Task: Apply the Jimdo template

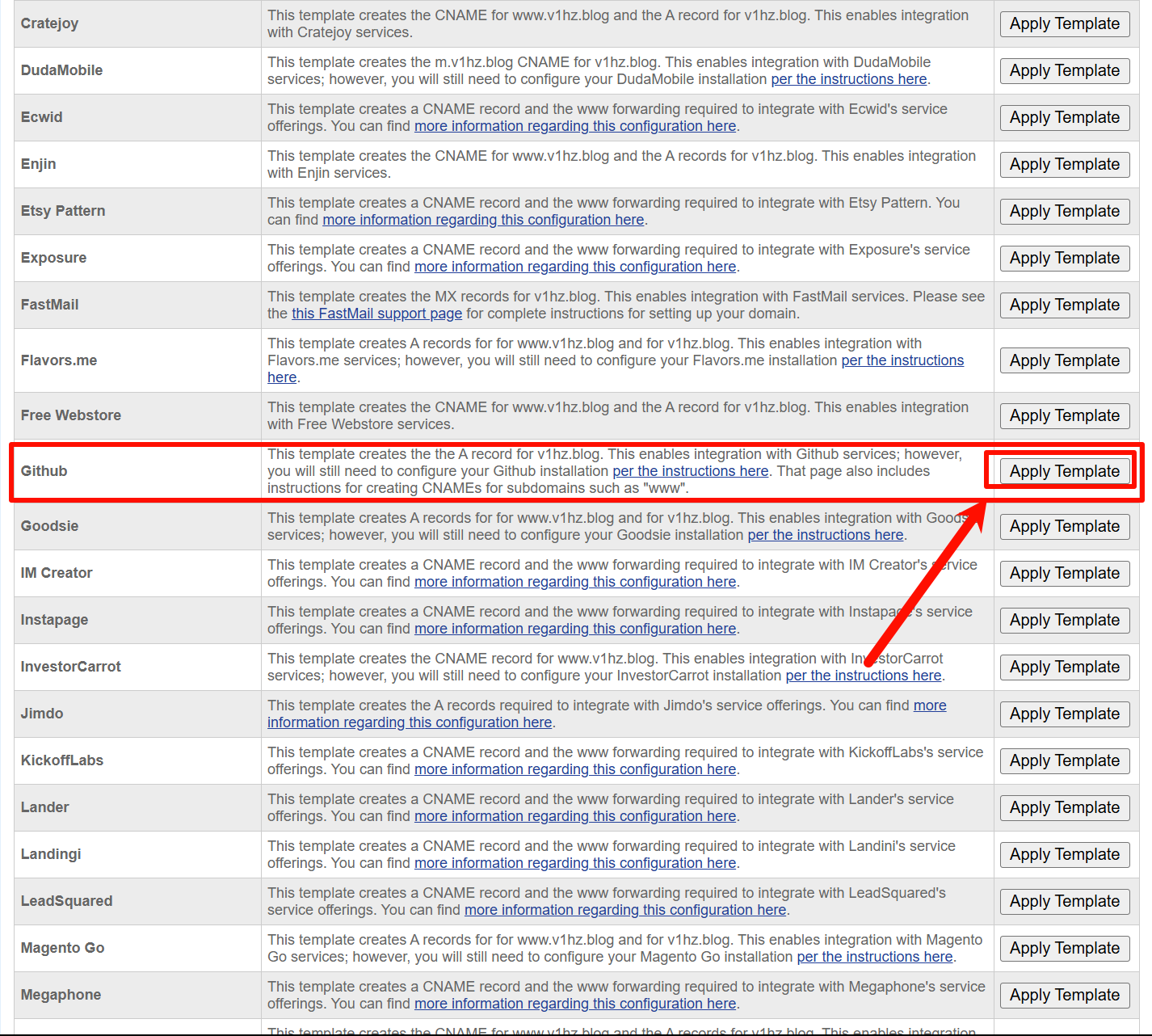Action: click(x=1064, y=714)
